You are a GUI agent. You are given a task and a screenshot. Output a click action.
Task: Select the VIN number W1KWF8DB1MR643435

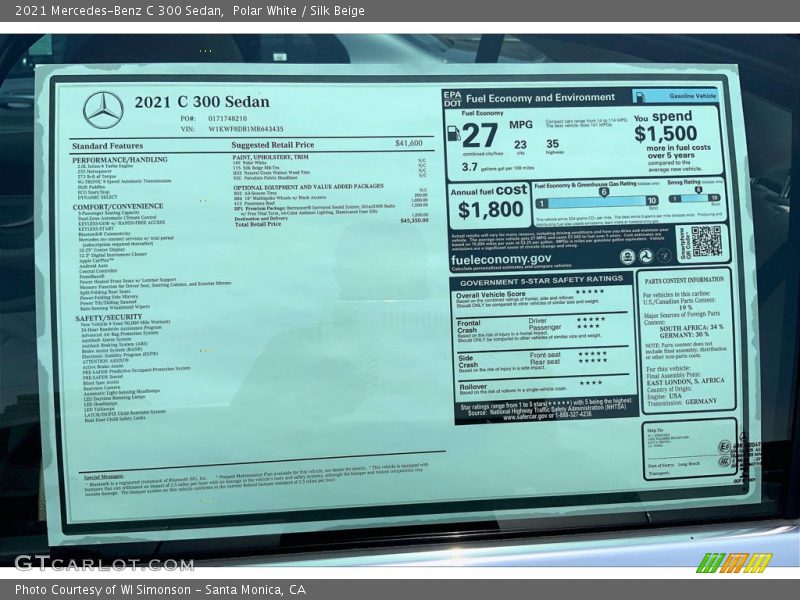pos(245,129)
